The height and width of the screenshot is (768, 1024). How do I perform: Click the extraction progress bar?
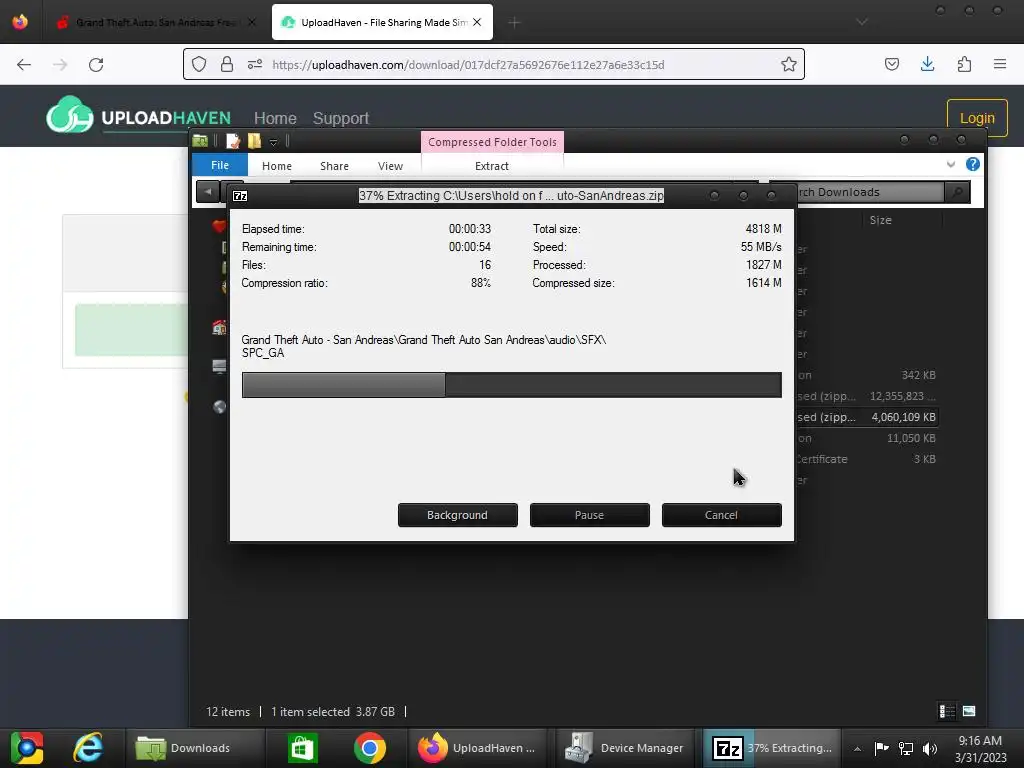click(511, 385)
